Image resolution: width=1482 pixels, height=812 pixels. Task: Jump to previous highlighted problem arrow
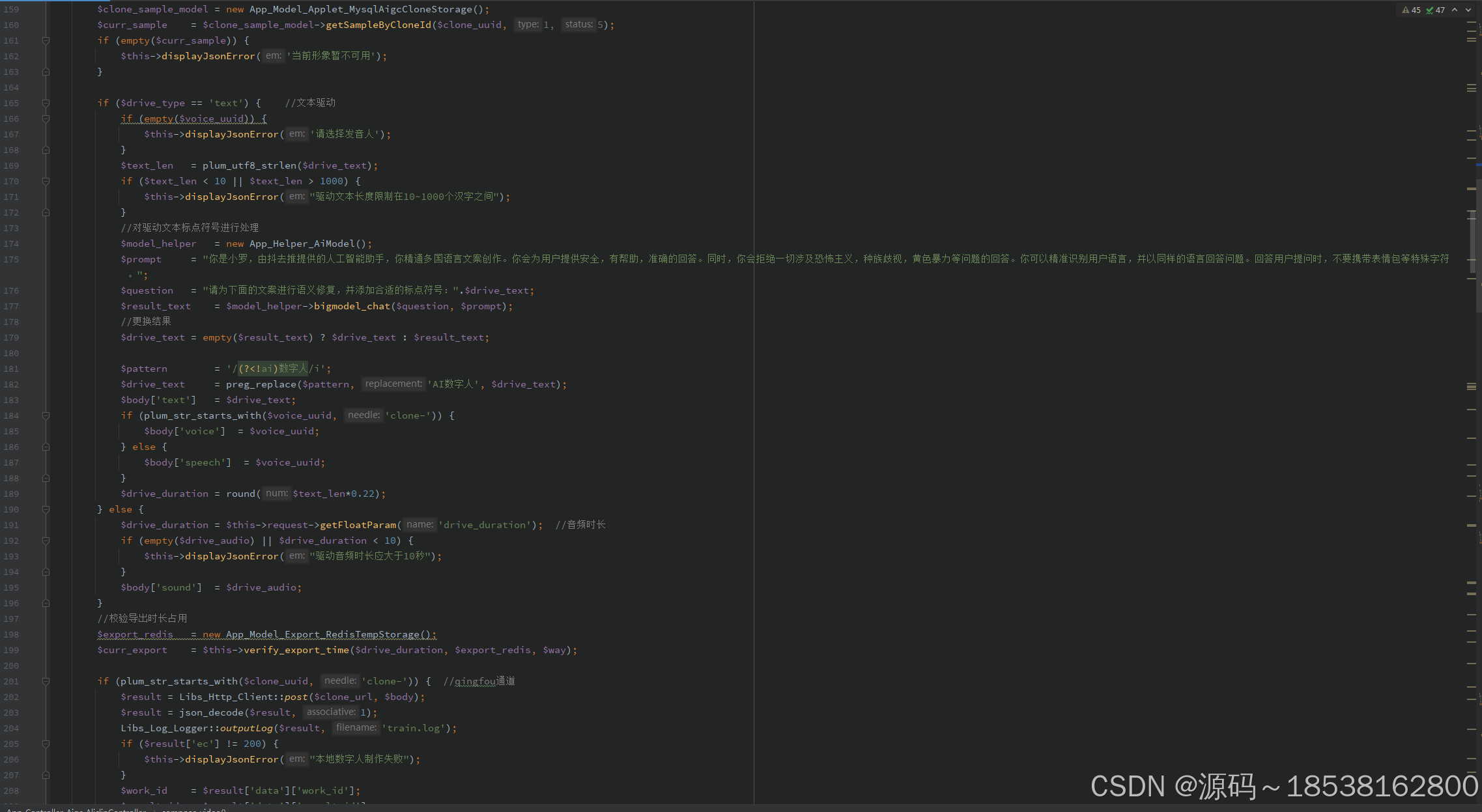point(1455,10)
